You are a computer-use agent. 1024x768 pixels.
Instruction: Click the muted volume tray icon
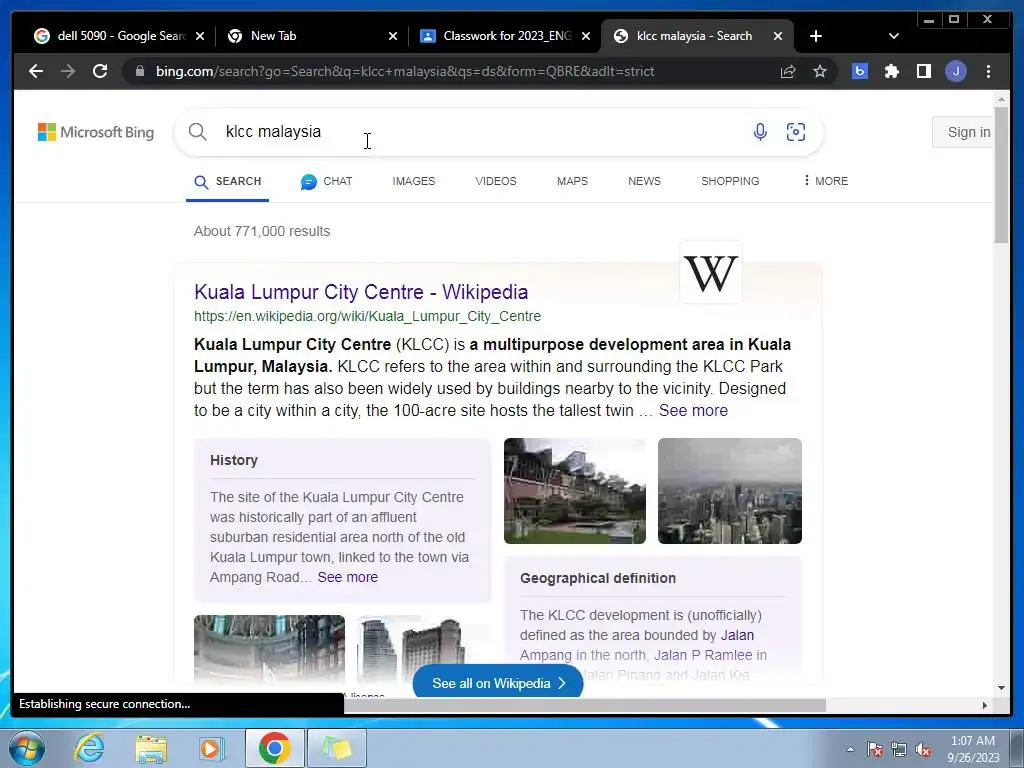click(x=923, y=750)
